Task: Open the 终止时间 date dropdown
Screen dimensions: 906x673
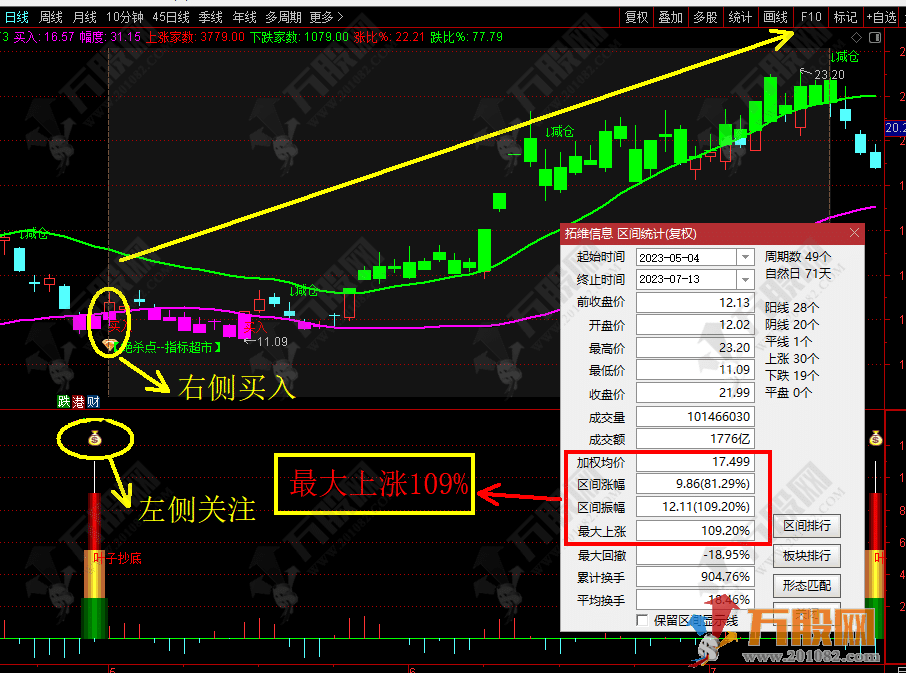Action: (745, 280)
